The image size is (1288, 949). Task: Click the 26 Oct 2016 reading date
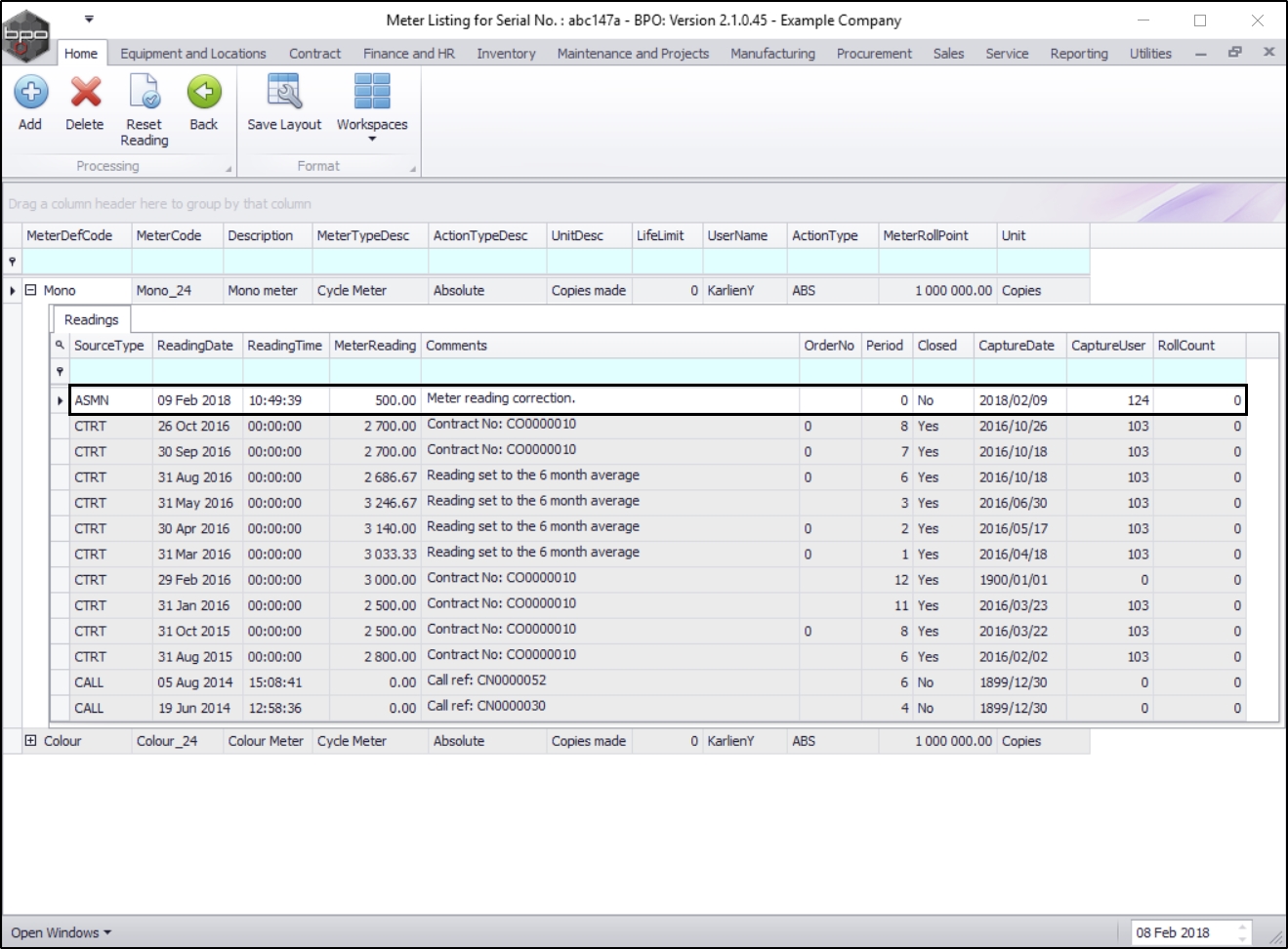[x=194, y=426]
